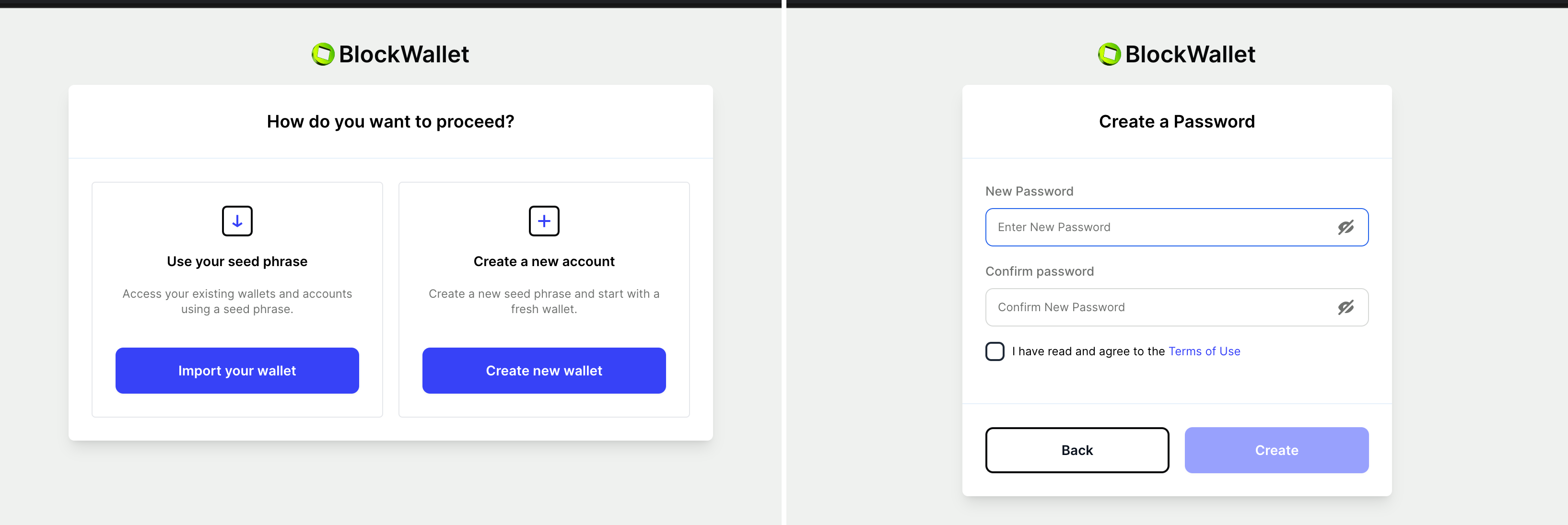Screen dimensions: 1568x525
Task: Click the How do you want to proceed heading
Action: click(390, 122)
